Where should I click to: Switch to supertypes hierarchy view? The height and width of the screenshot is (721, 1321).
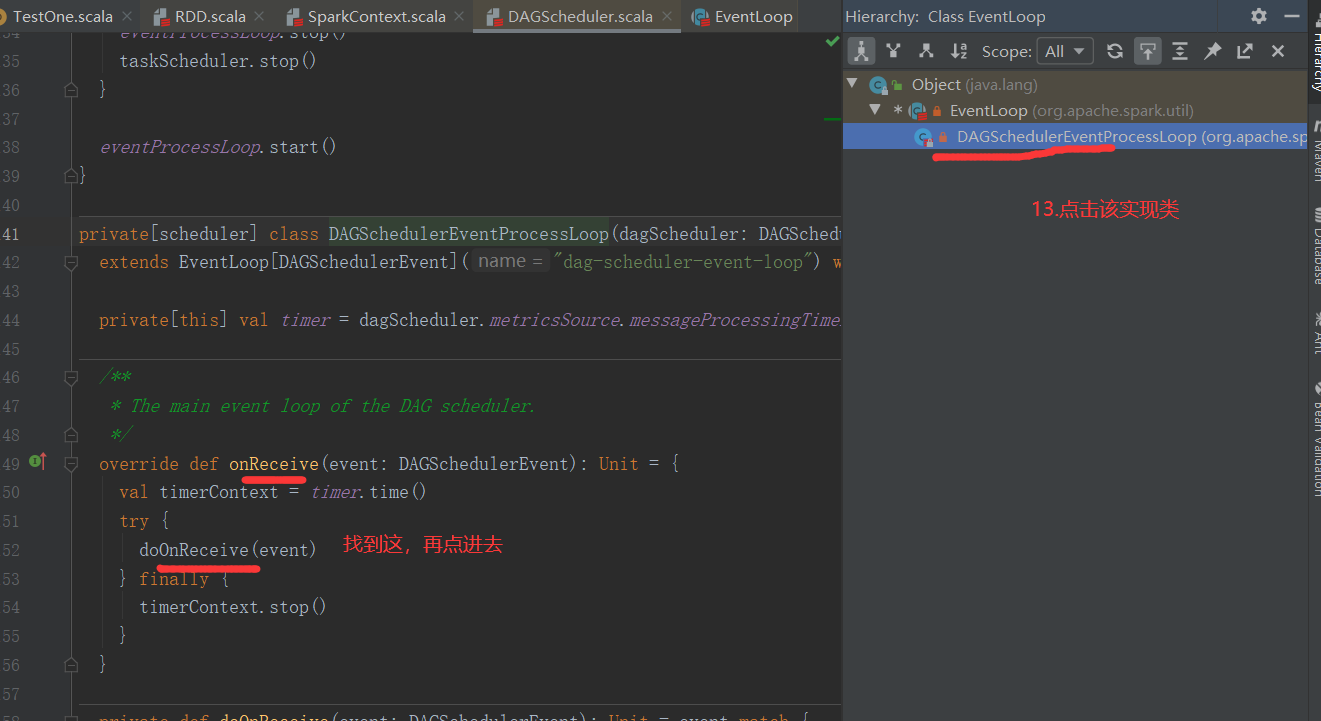click(893, 51)
